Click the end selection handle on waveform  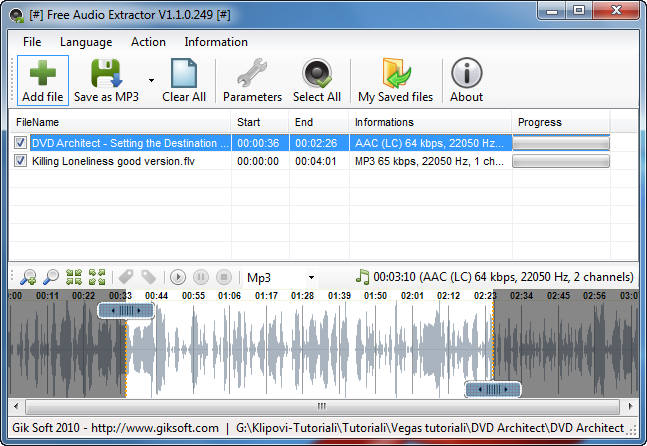493,389
